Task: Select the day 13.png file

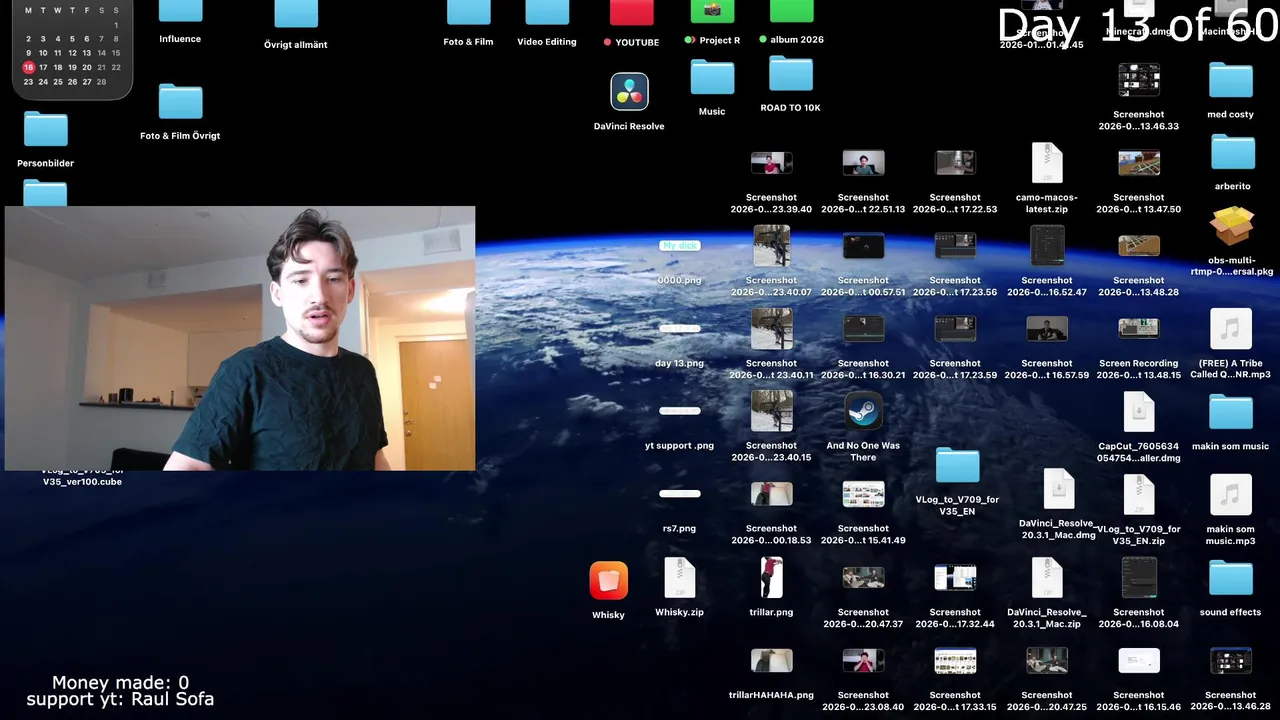Action: [680, 328]
